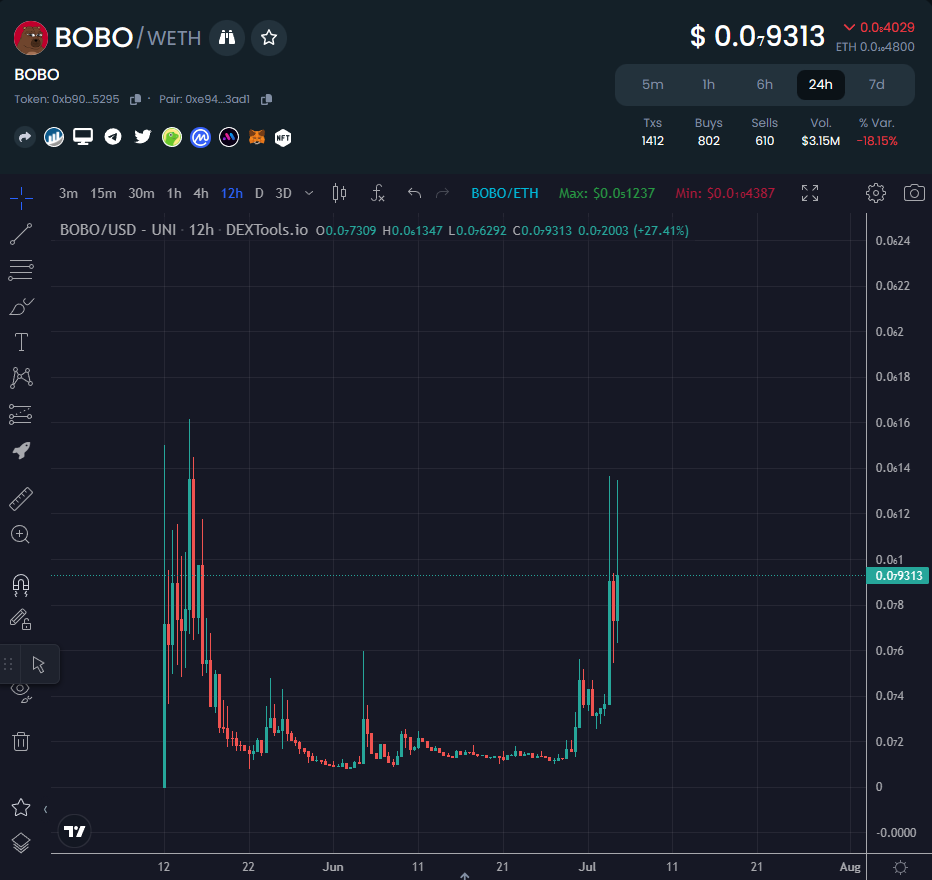
Task: Select the 24h stats period
Action: point(820,84)
